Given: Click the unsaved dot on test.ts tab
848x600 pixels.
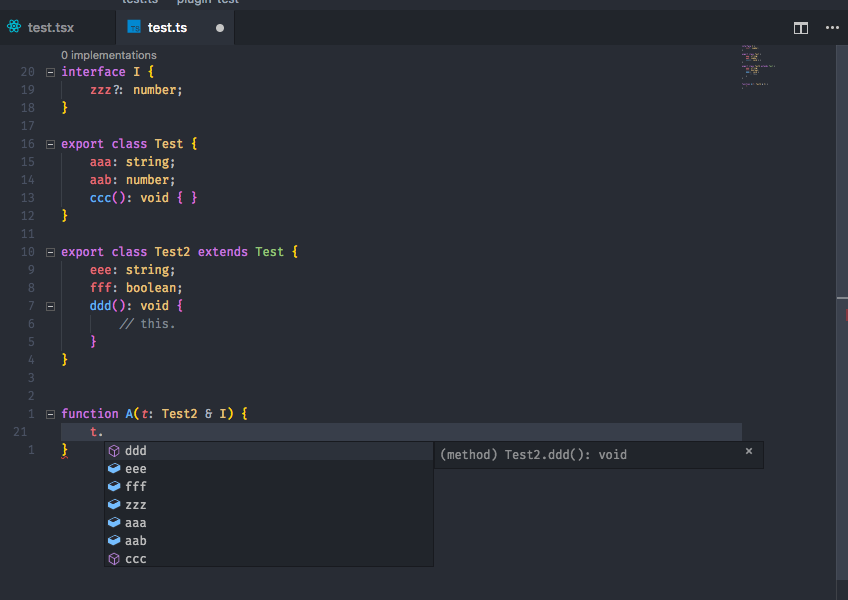Looking at the screenshot, I should point(220,28).
